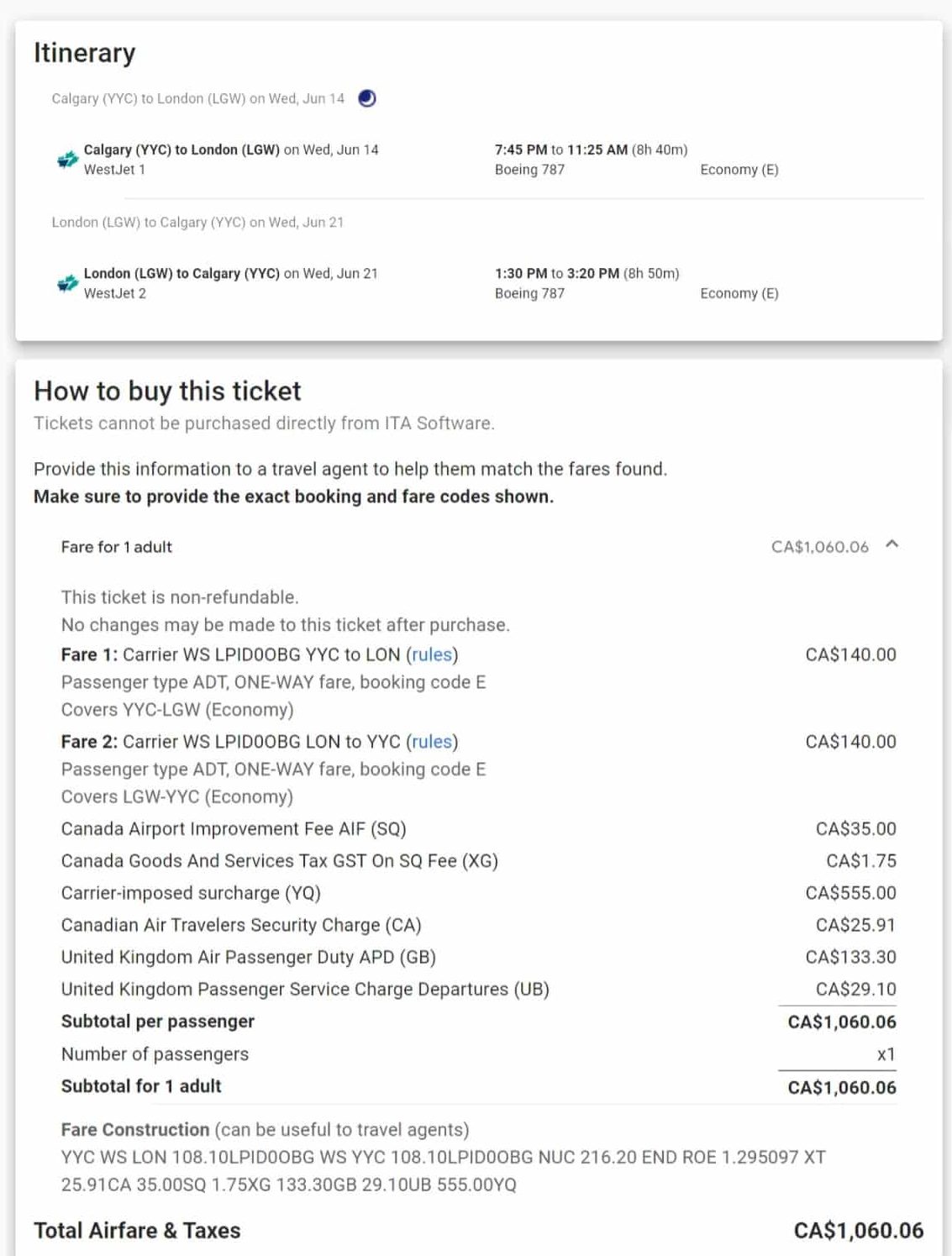The image size is (952, 1256).
Task: Open the rules link for Fare 2
Action: click(x=432, y=742)
